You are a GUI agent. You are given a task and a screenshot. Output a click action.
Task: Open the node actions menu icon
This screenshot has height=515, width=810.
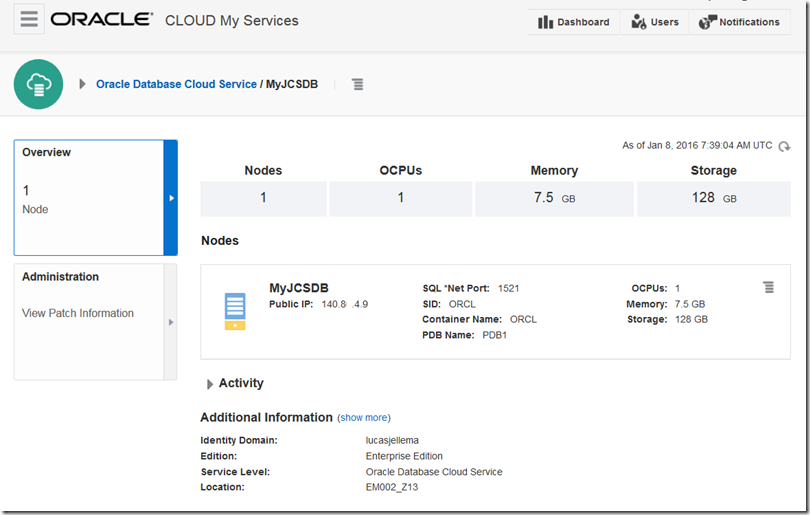pyautogui.click(x=768, y=288)
